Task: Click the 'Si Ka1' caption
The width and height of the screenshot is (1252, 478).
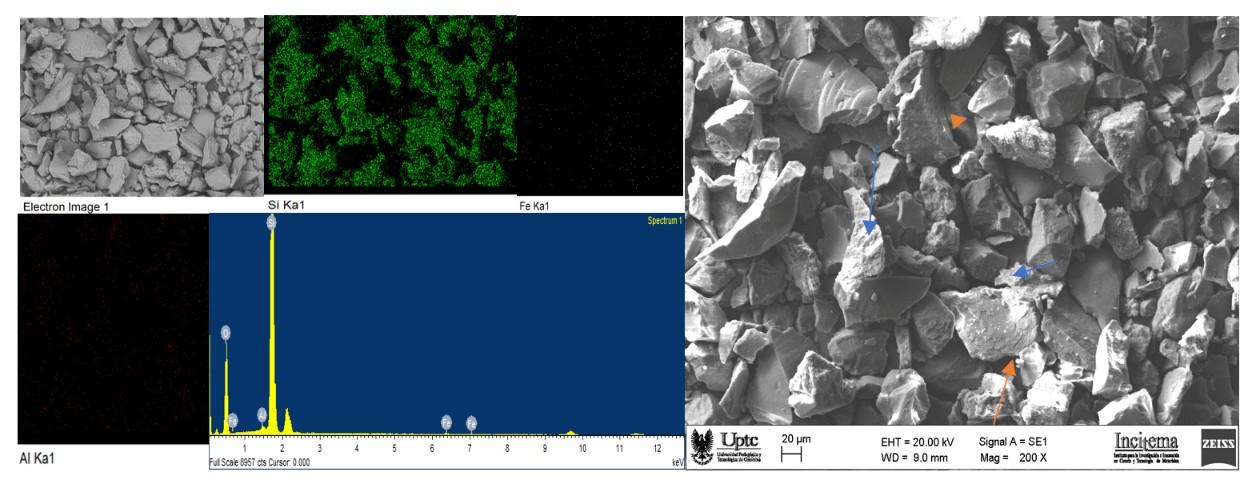Action: pyautogui.click(x=288, y=205)
